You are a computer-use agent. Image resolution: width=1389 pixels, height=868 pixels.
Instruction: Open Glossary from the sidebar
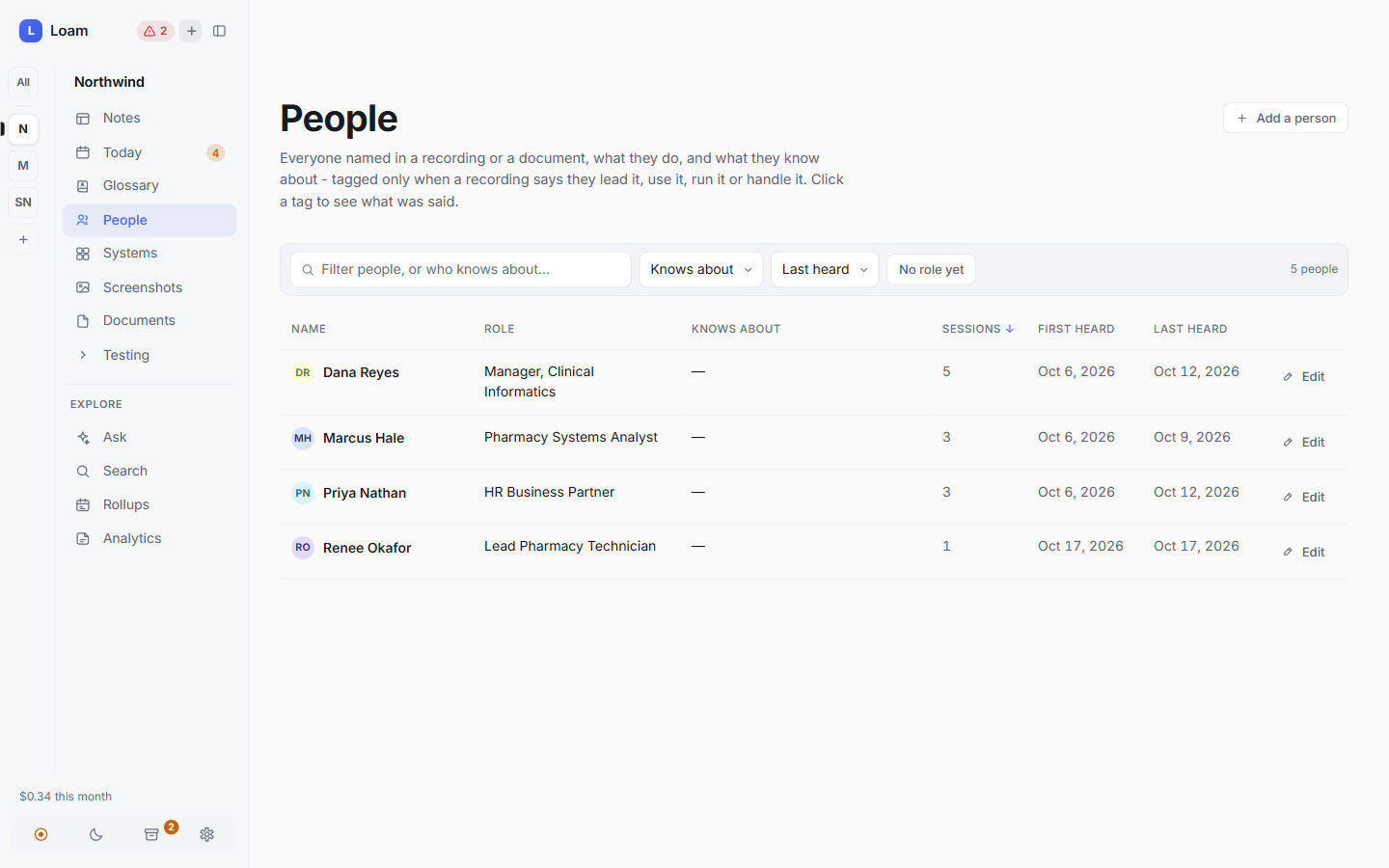coord(150,186)
